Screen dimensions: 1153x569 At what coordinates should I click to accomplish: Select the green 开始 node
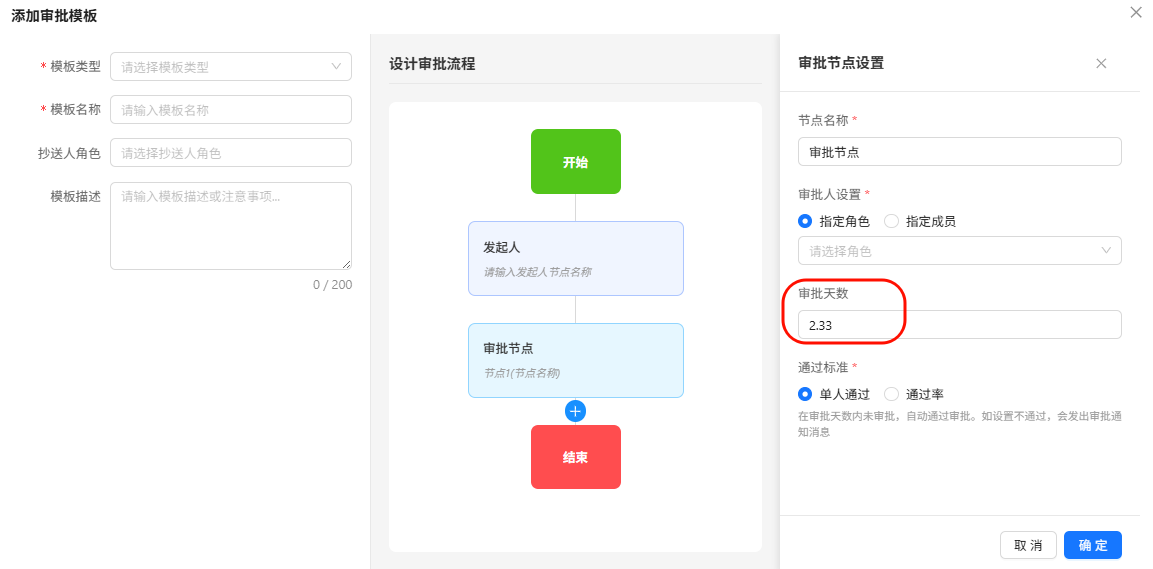coord(575,161)
